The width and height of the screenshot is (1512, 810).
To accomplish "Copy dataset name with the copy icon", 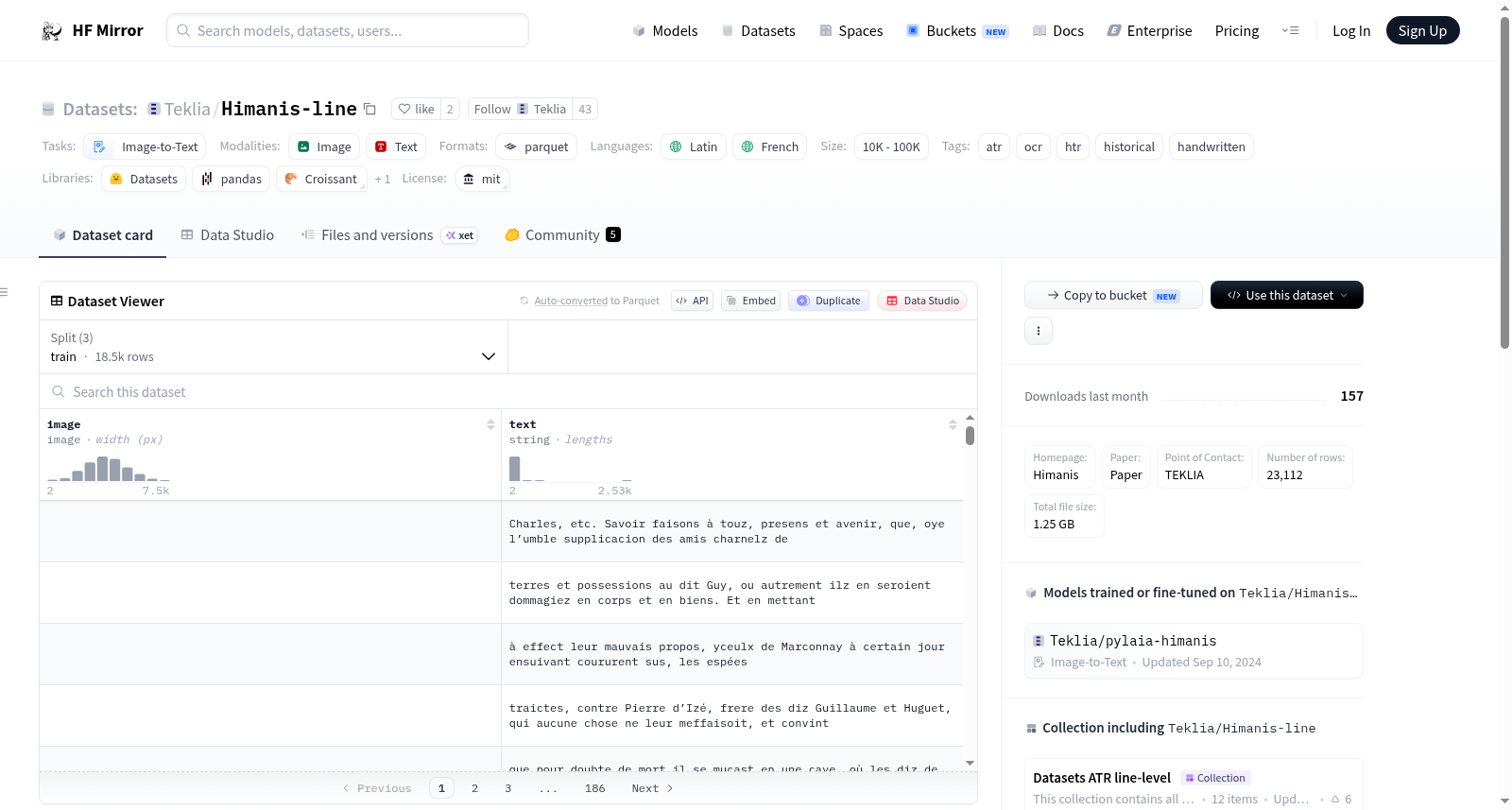I will 369,109.
